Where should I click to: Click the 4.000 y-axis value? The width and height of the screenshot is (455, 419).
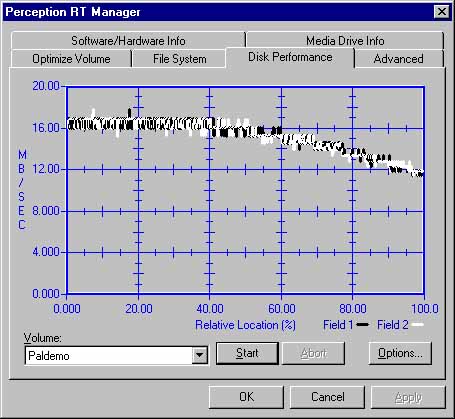46,252
